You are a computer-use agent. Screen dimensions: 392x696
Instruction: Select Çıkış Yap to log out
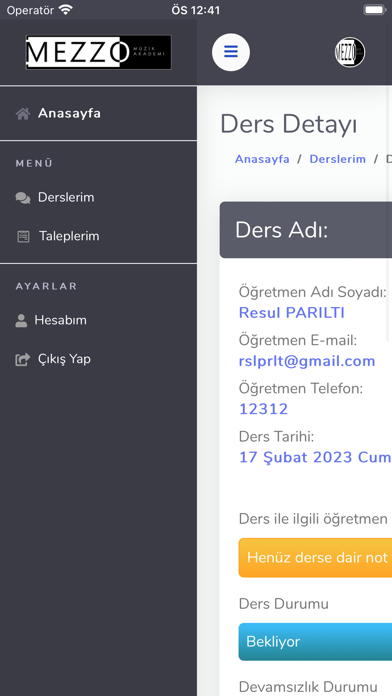(x=64, y=359)
